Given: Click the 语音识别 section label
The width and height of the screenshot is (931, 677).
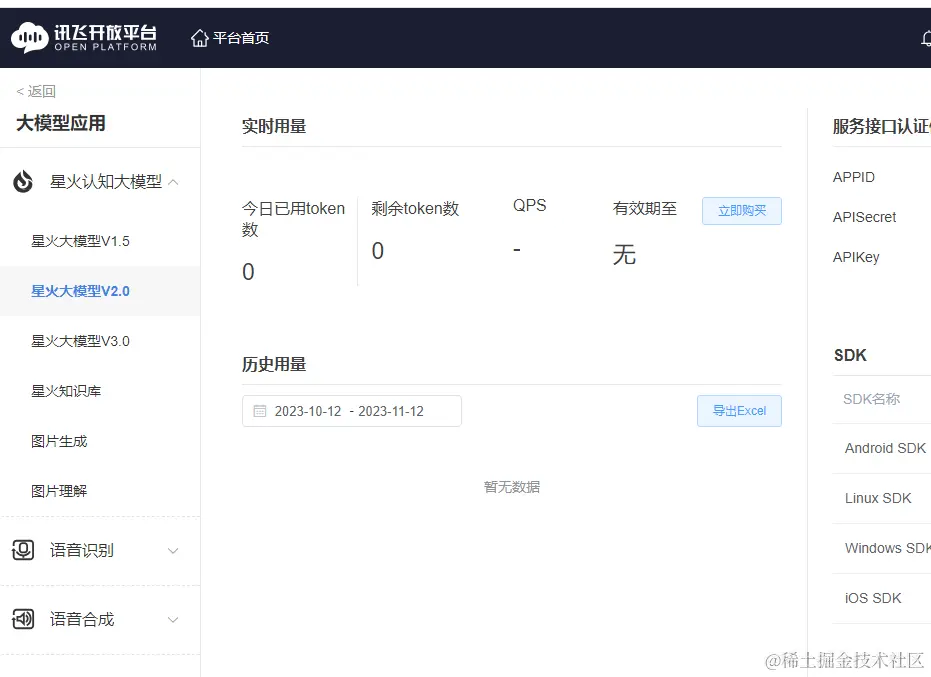Looking at the screenshot, I should (82, 550).
